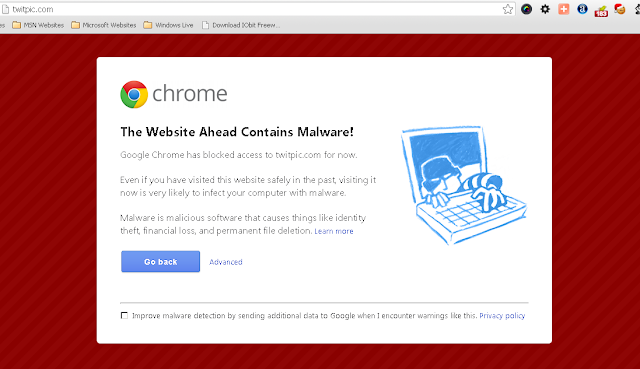Click the laptop thief malware illustration
Screen dimensions: 640x369
[464, 185]
